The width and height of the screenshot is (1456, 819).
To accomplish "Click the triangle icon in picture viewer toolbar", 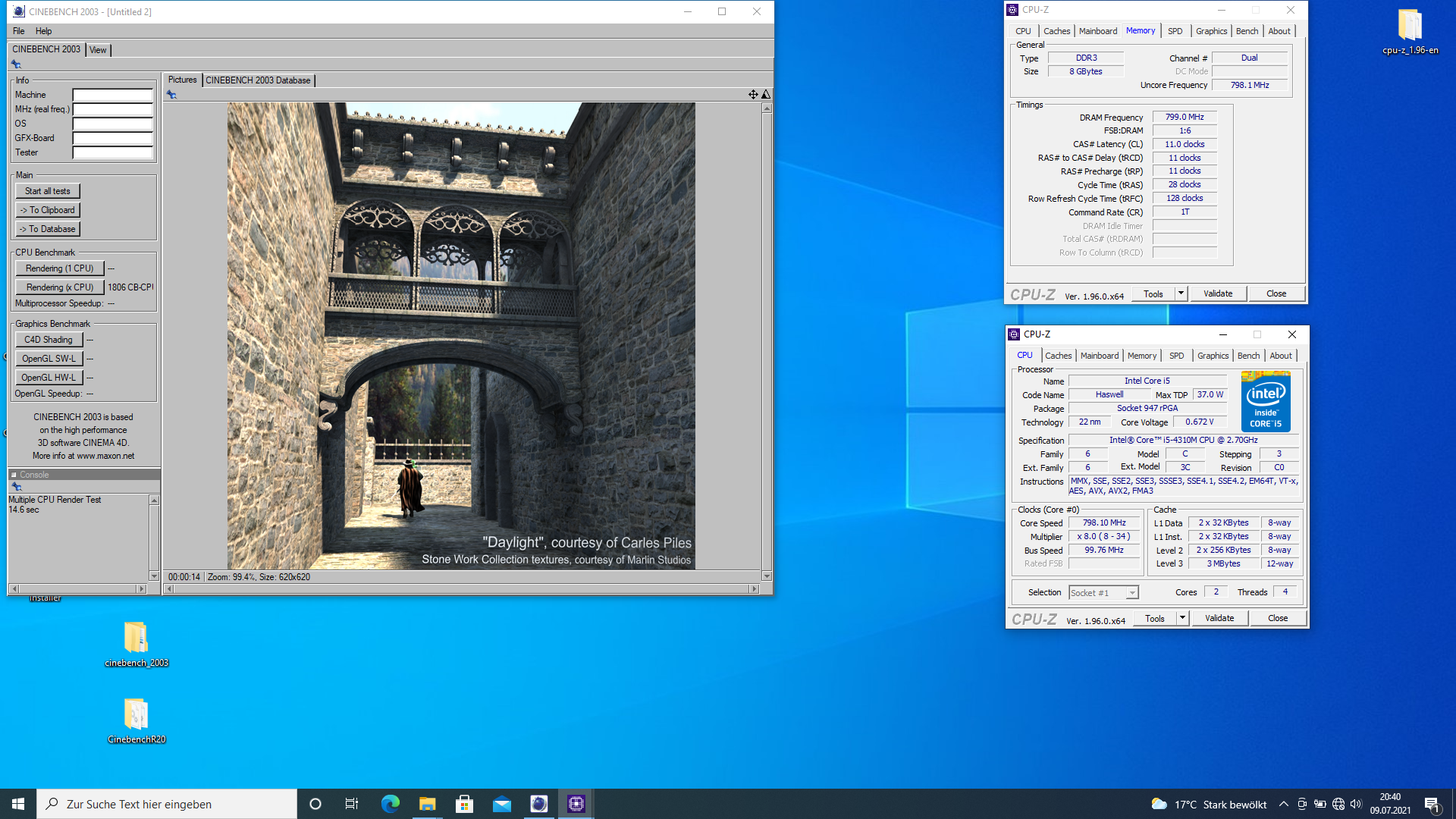I will click(766, 95).
